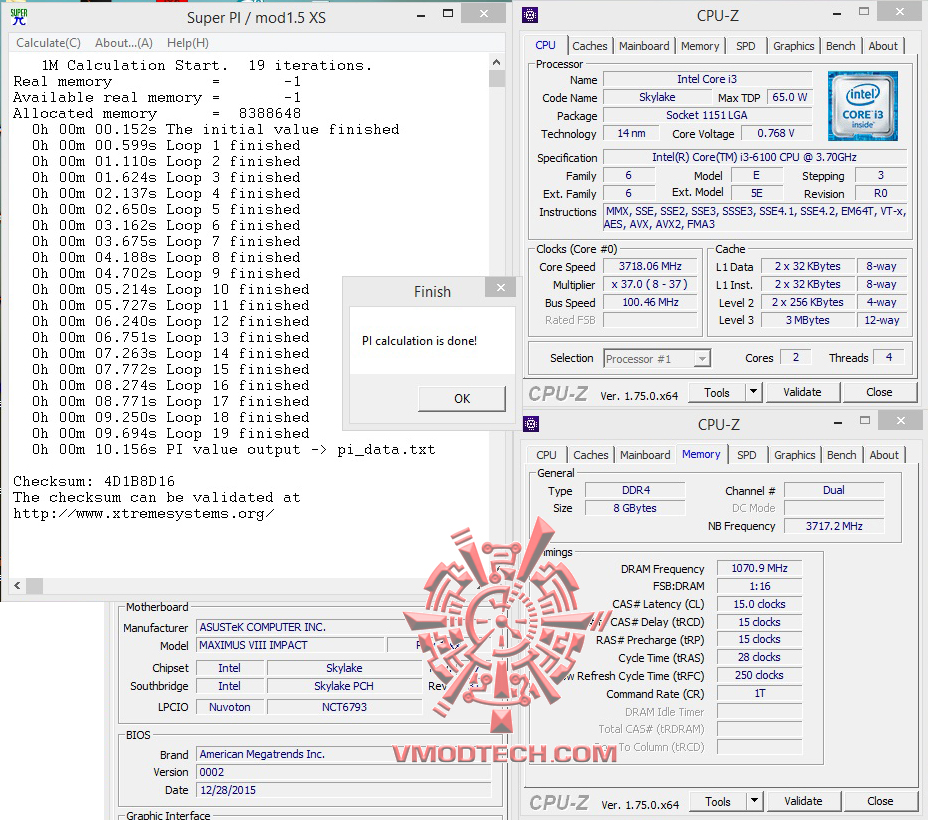Viewport: 928px width, 820px height.
Task: Click the Checksum line 4D1B8D16 in Super PI
Action: click(94, 481)
